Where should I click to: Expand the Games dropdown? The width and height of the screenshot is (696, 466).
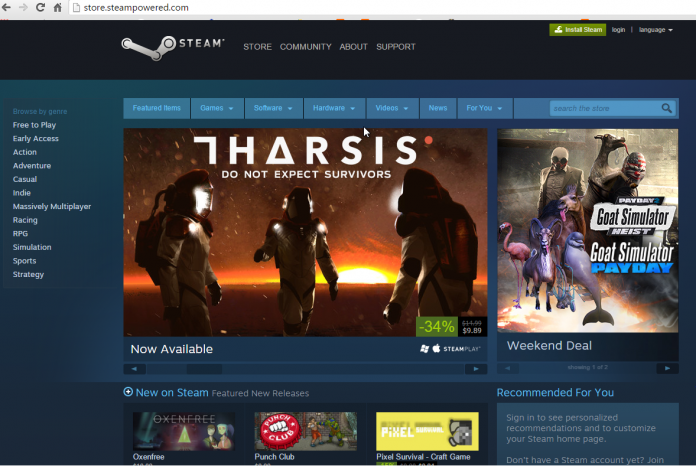[x=217, y=108]
